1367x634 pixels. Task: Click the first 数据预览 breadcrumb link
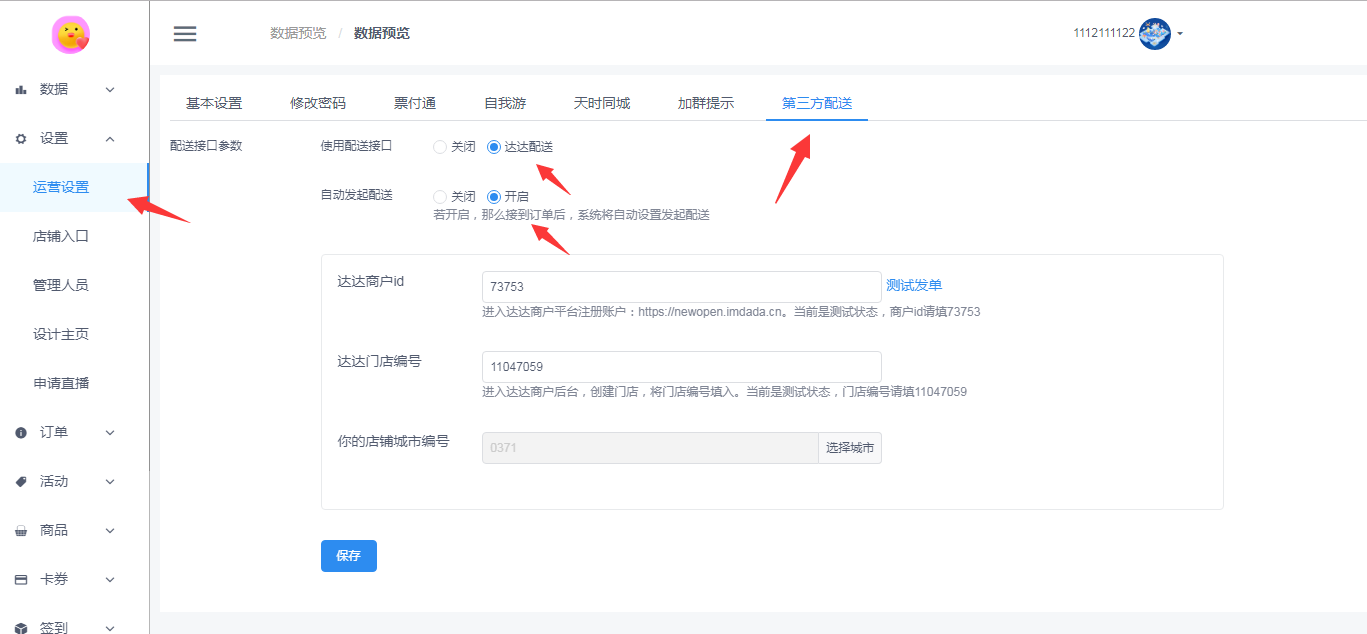(298, 34)
